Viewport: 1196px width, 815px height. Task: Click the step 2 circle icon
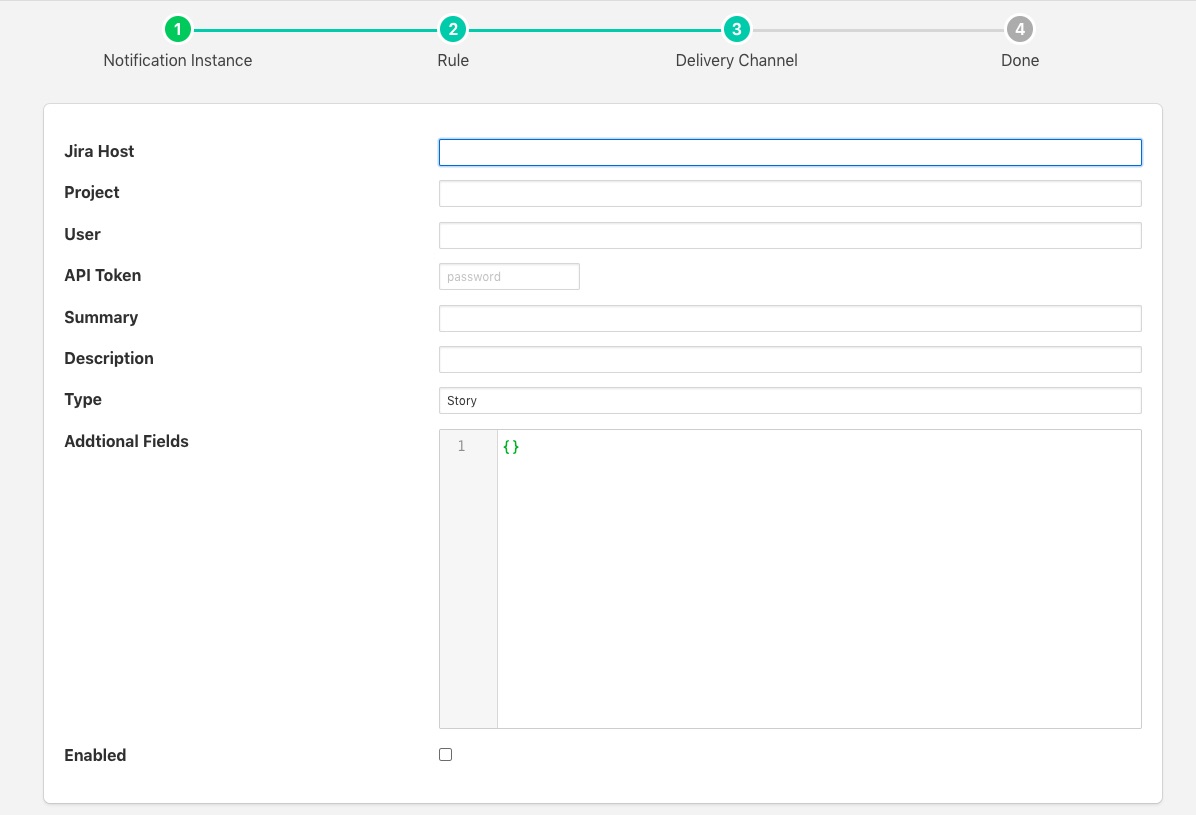(x=453, y=29)
